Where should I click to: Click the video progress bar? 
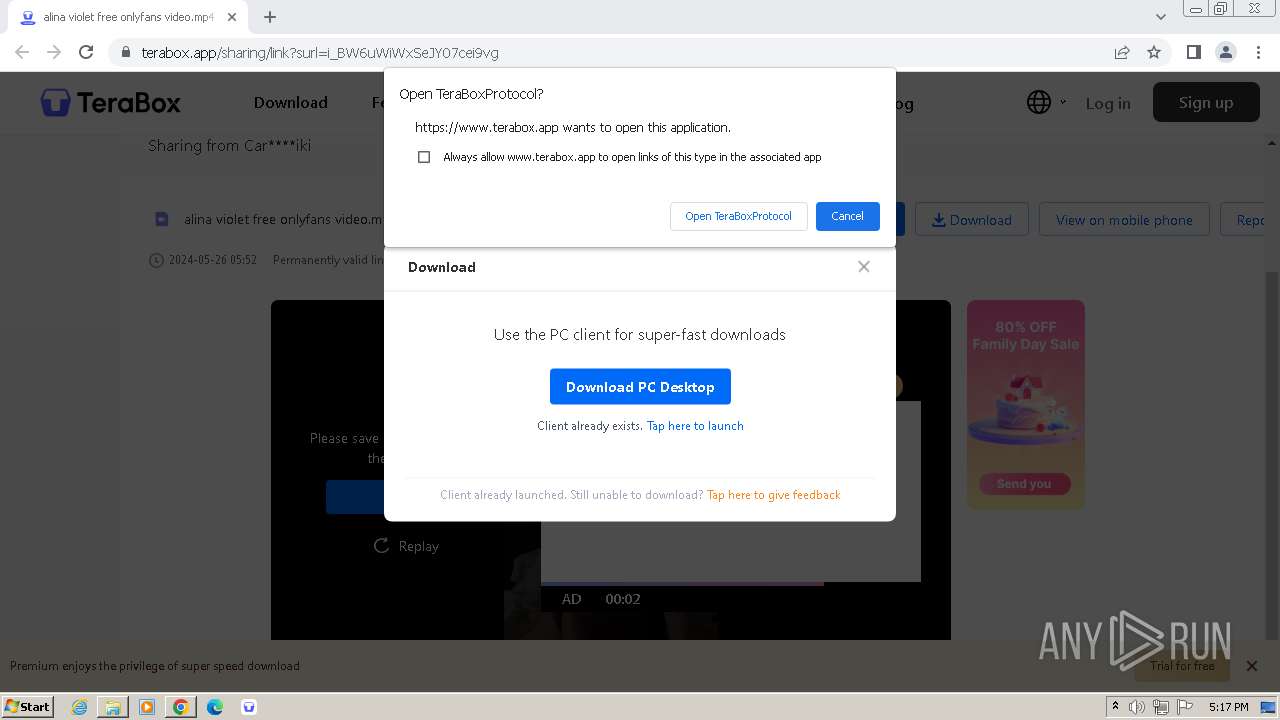point(682,584)
